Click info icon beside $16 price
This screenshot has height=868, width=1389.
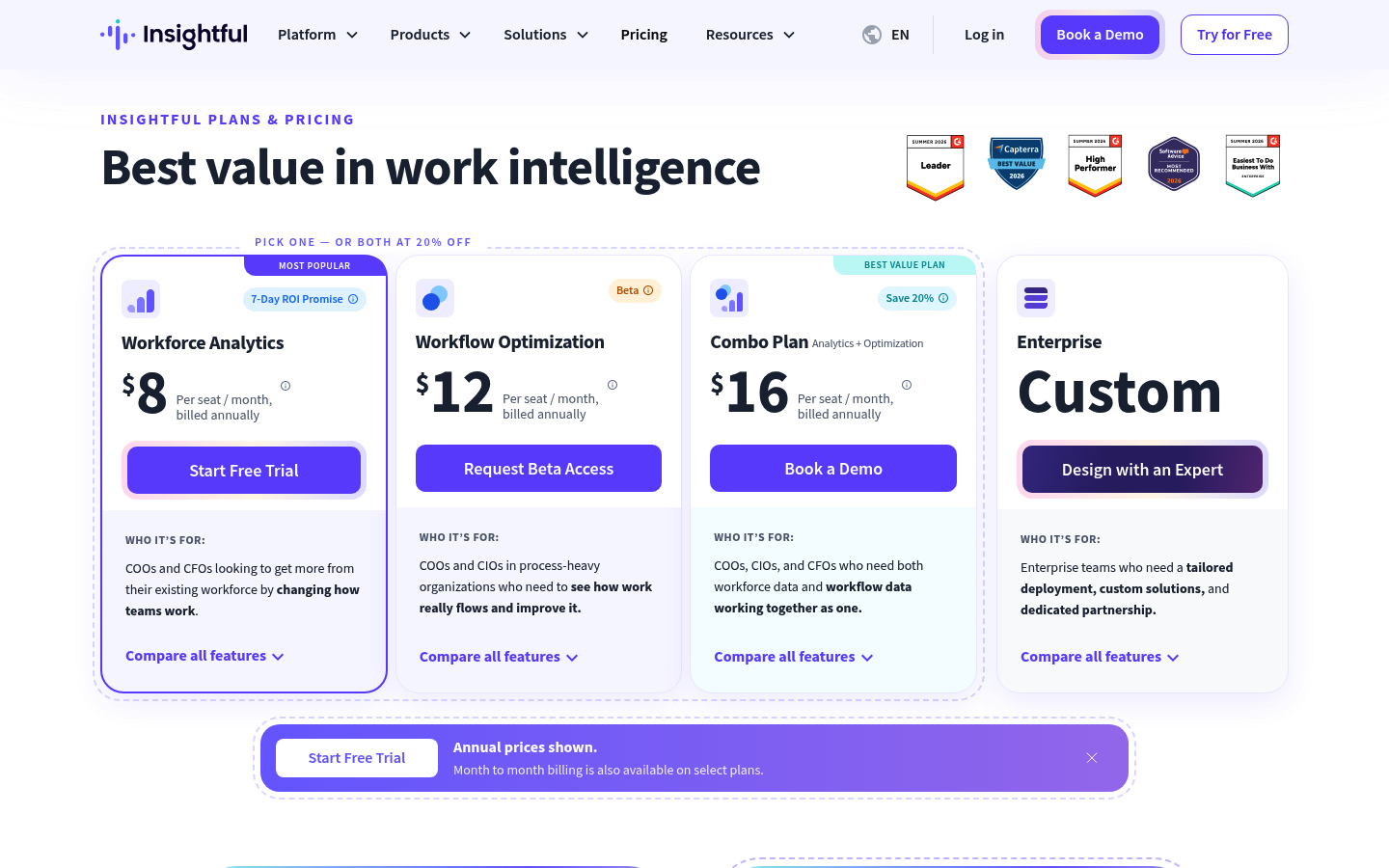click(907, 385)
